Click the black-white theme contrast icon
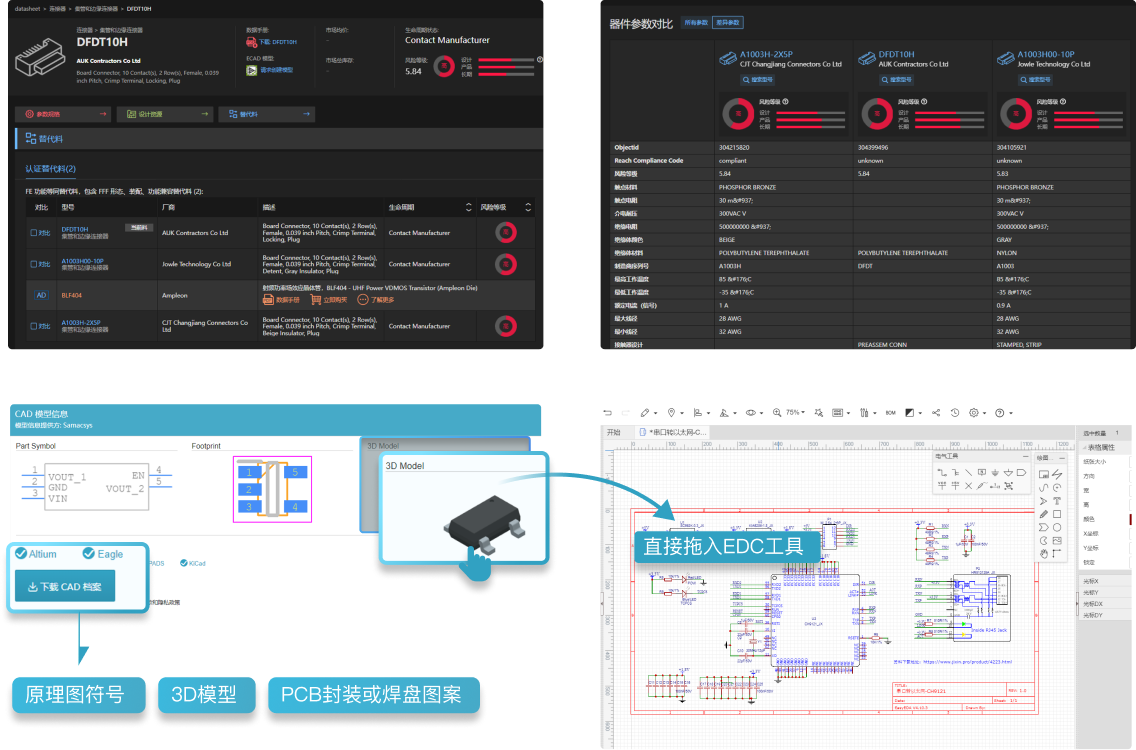The image size is (1136, 750). [909, 413]
